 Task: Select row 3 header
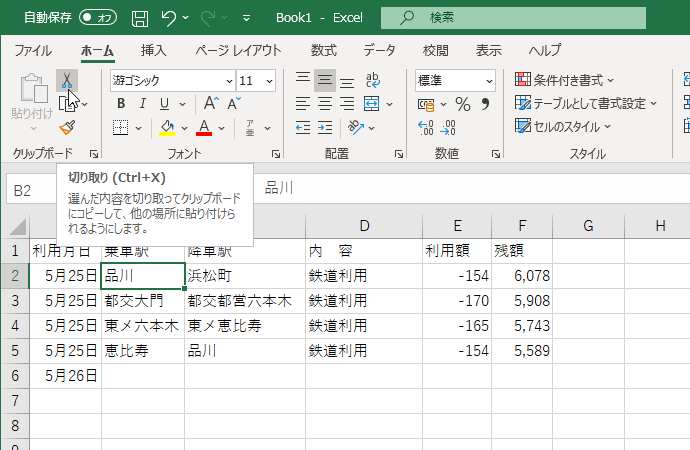[15, 301]
